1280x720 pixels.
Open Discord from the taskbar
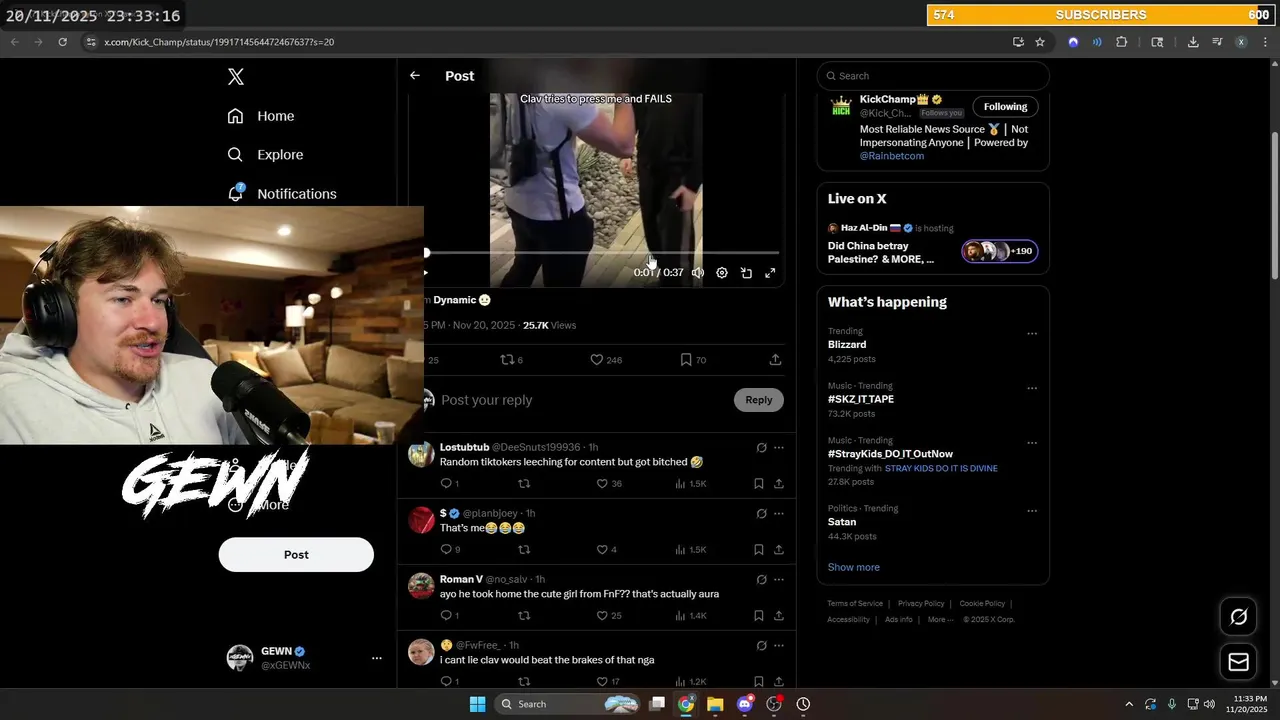click(x=744, y=704)
